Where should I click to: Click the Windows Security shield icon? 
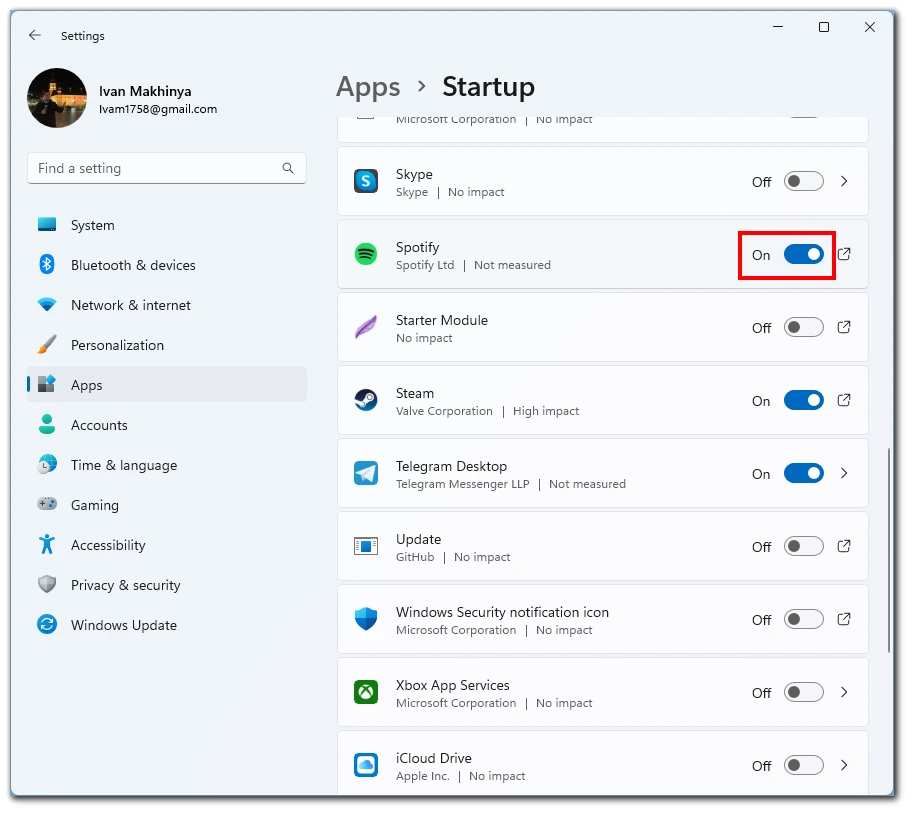pos(366,619)
